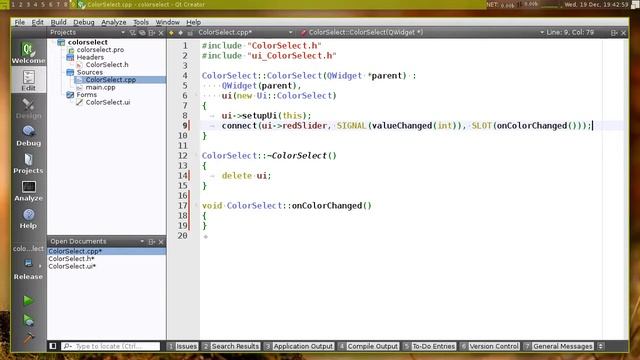640x360 pixels.
Task: Split the editor view
Action: click(x=614, y=33)
